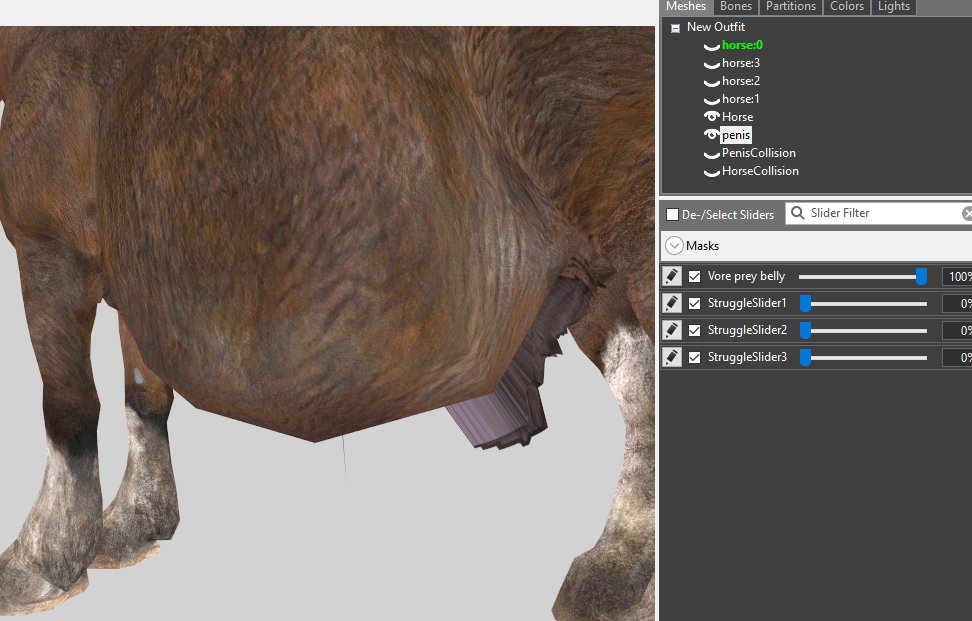Click the Vore prey belly slider name

(x=746, y=276)
